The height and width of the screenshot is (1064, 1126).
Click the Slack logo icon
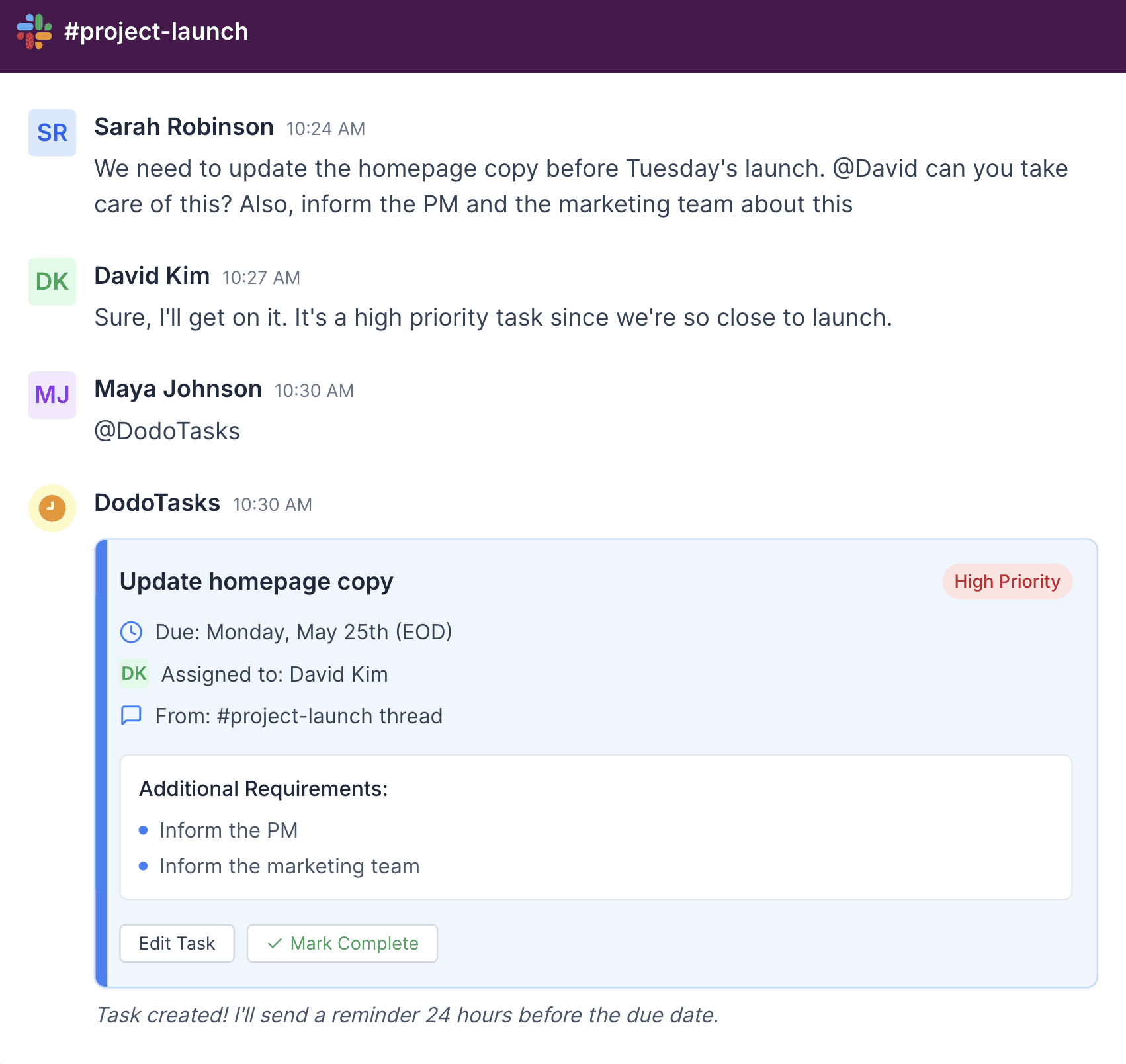pos(34,31)
